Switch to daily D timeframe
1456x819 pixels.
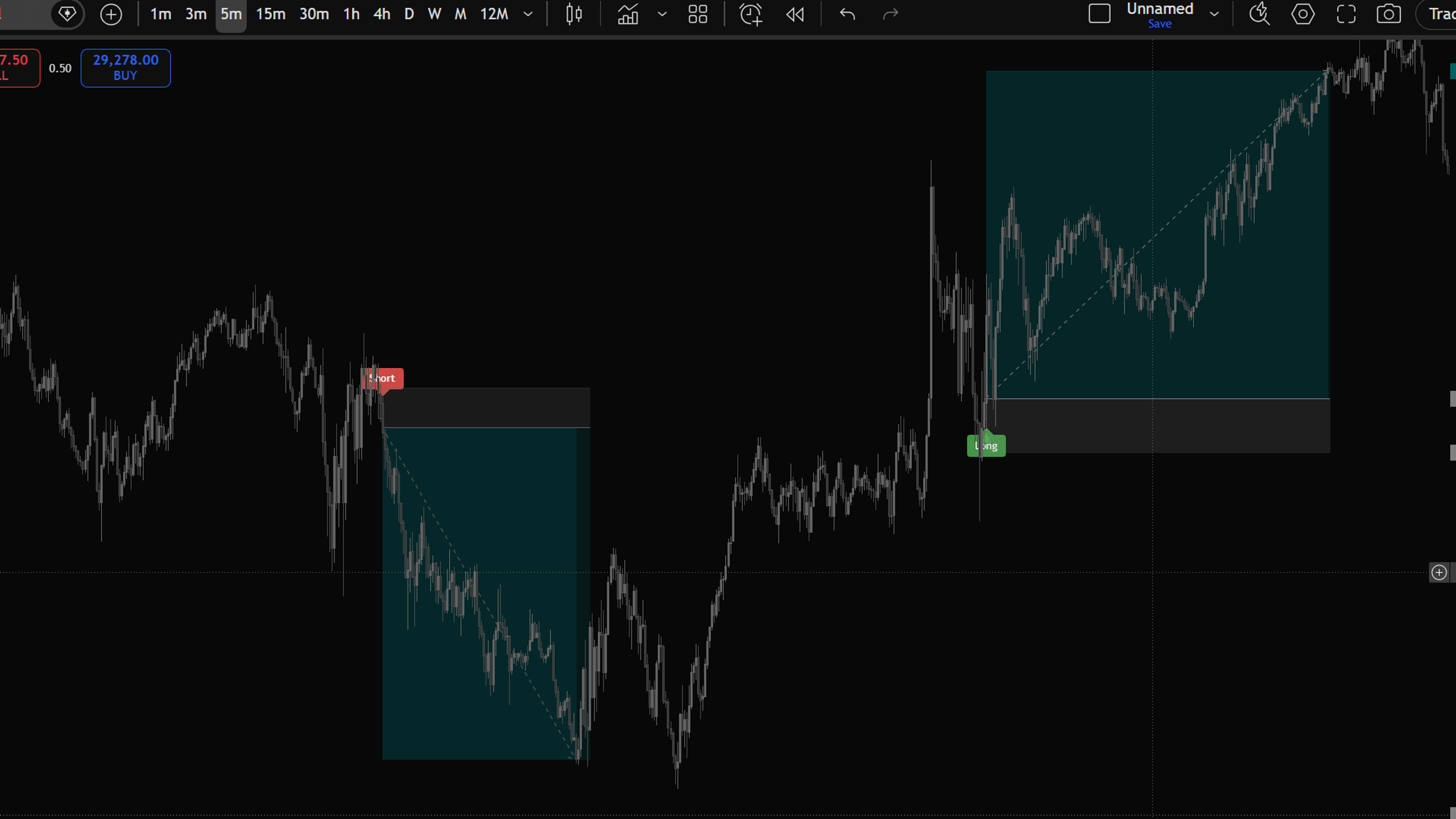(x=409, y=14)
